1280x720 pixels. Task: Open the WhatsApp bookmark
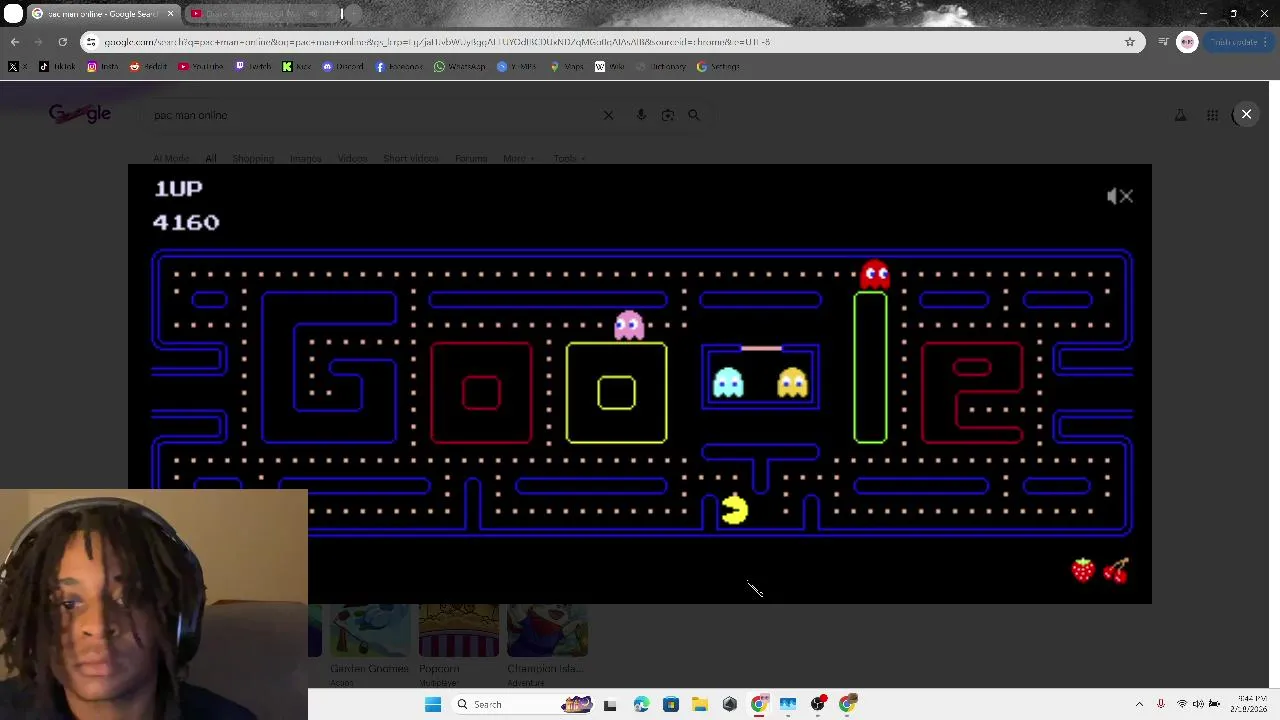coord(460,67)
